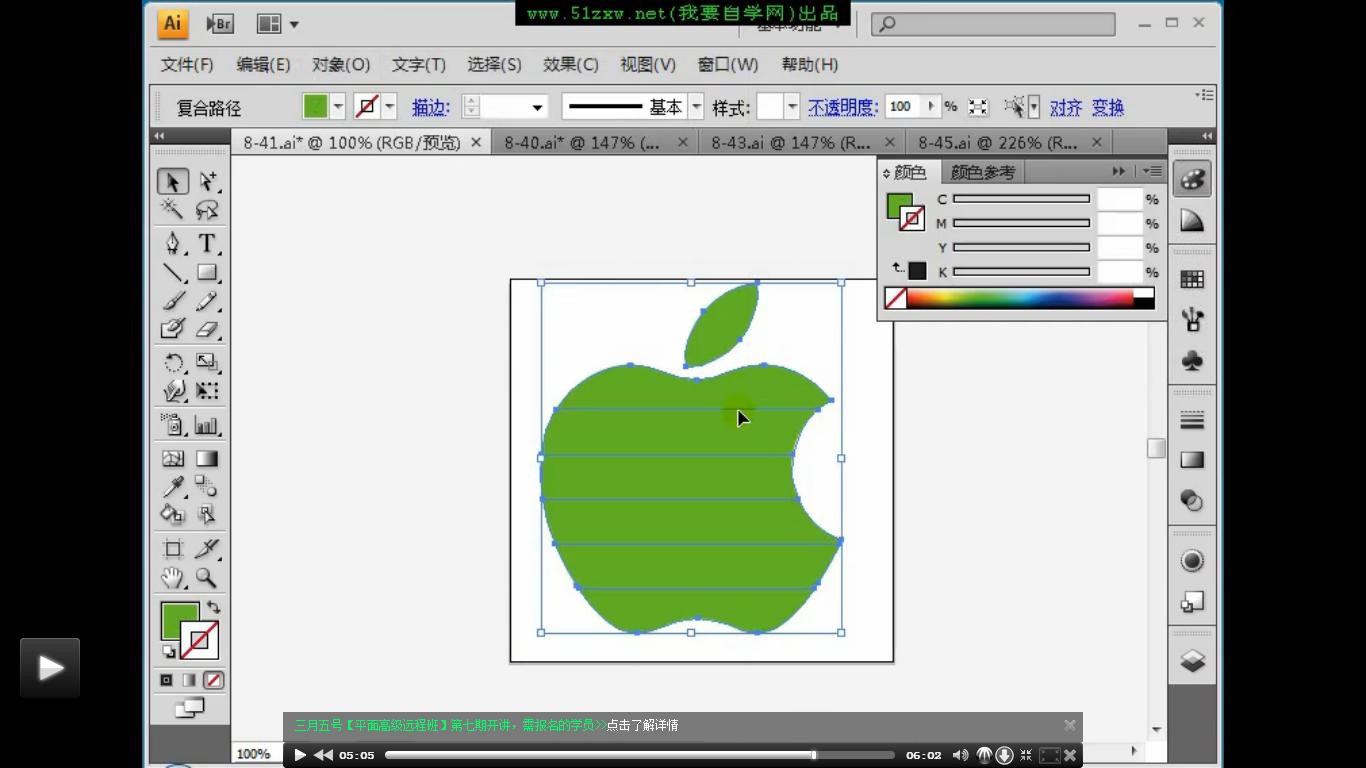Open Swatches panel from right dock
1366x768 pixels.
tap(1192, 279)
